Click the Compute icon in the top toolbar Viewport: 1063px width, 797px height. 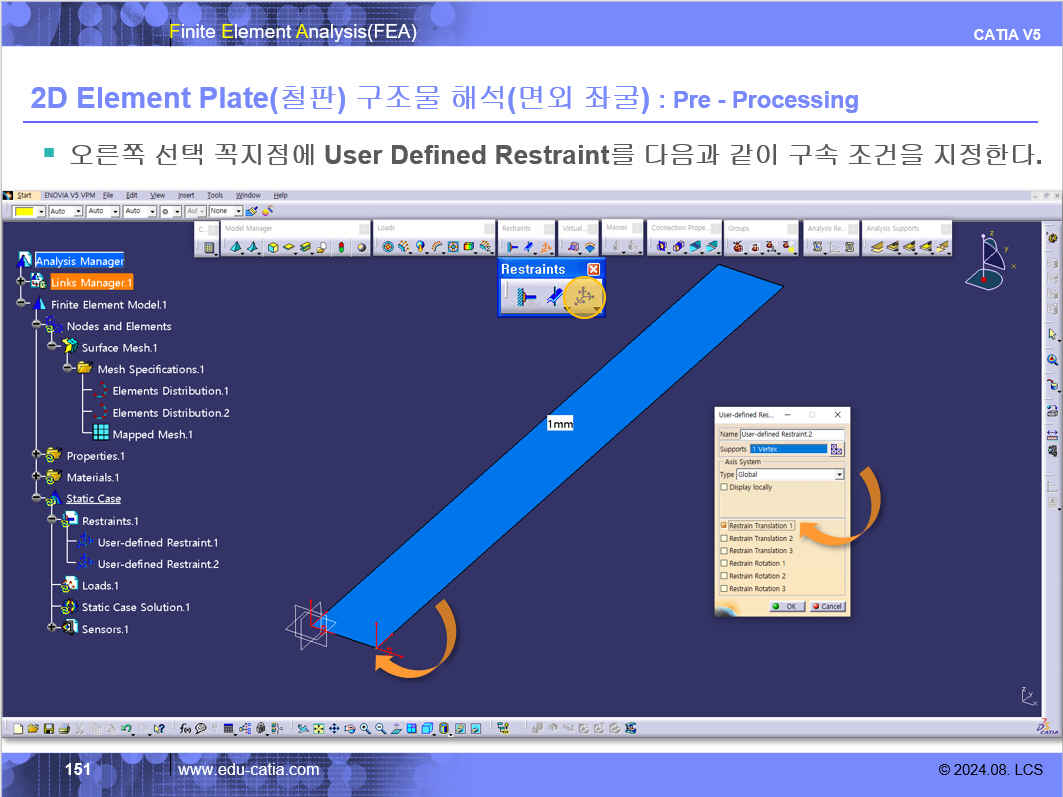point(209,247)
